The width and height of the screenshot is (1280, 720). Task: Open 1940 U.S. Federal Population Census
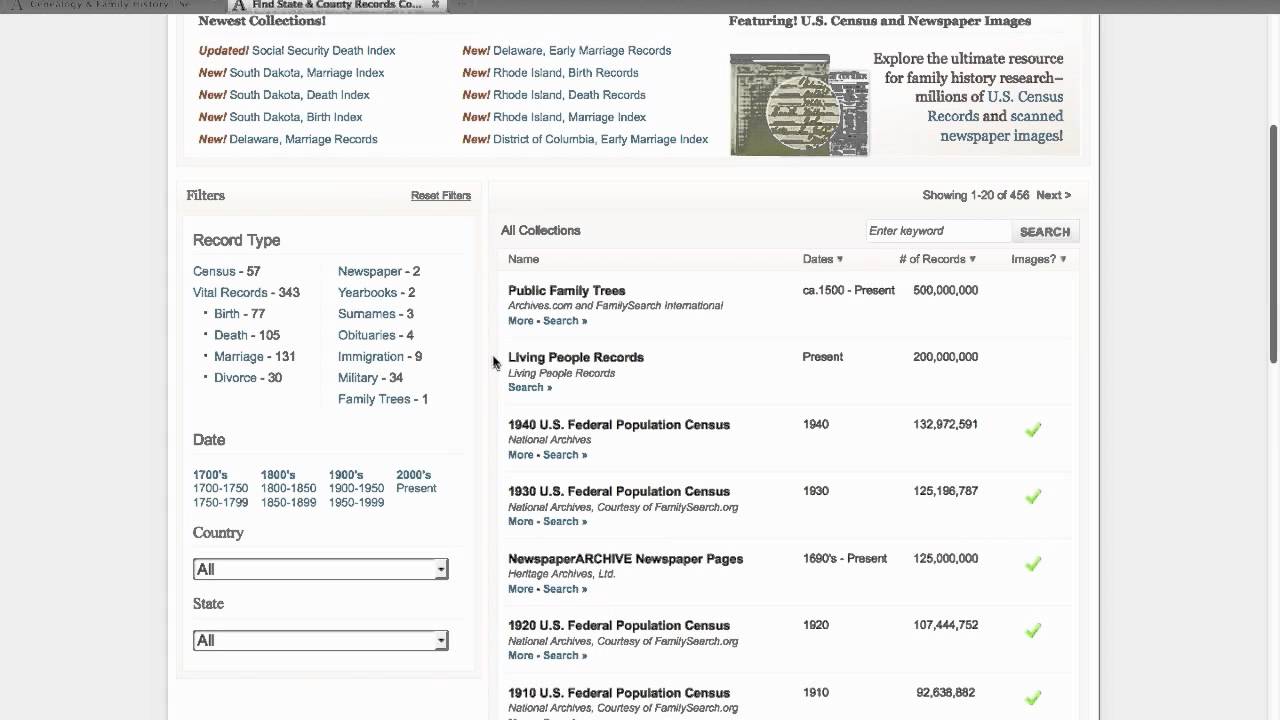tap(619, 425)
